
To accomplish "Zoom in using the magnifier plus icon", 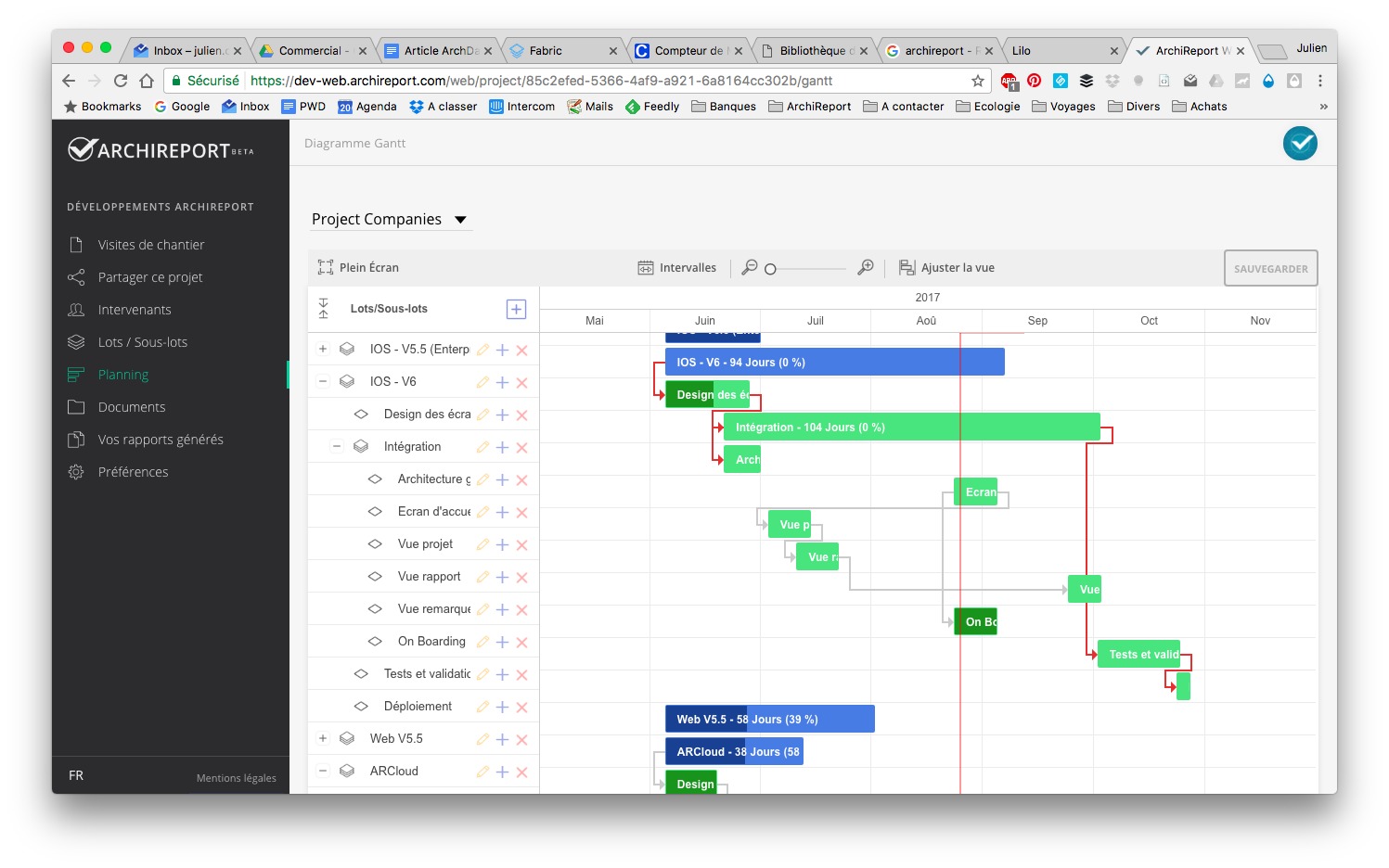I will [865, 267].
